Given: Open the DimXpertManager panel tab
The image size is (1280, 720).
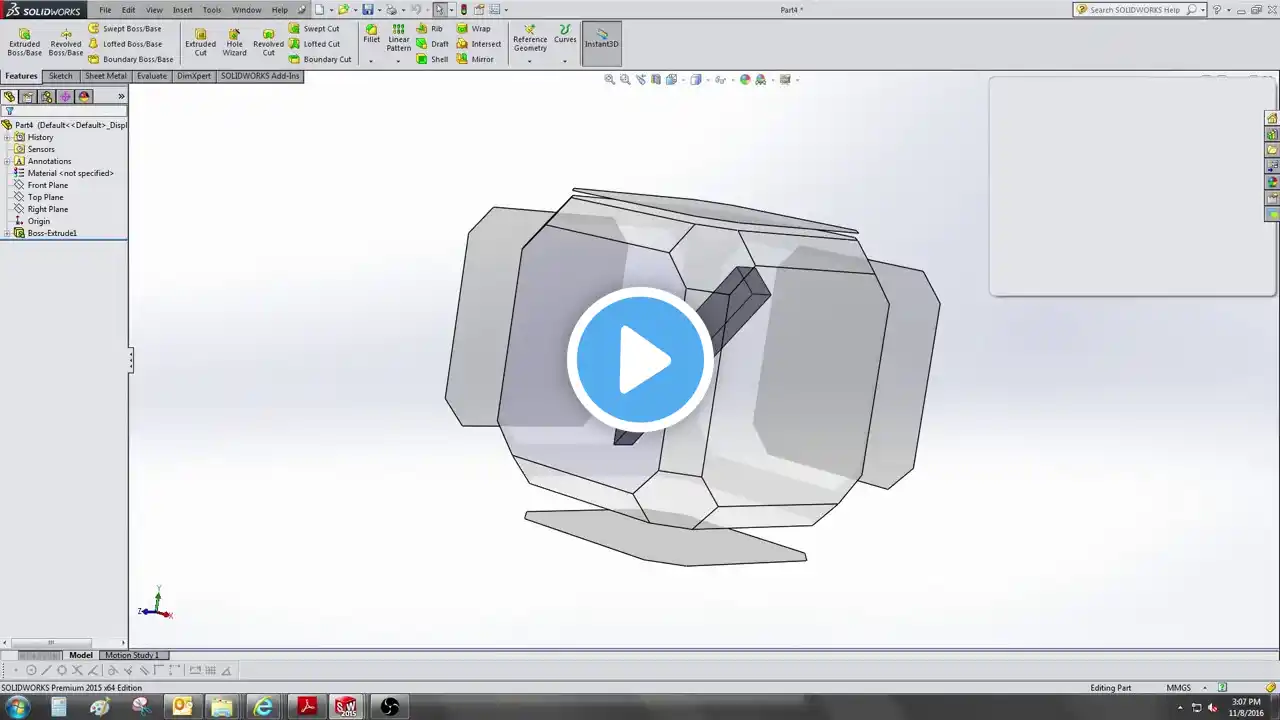Looking at the screenshot, I should click(x=65, y=97).
